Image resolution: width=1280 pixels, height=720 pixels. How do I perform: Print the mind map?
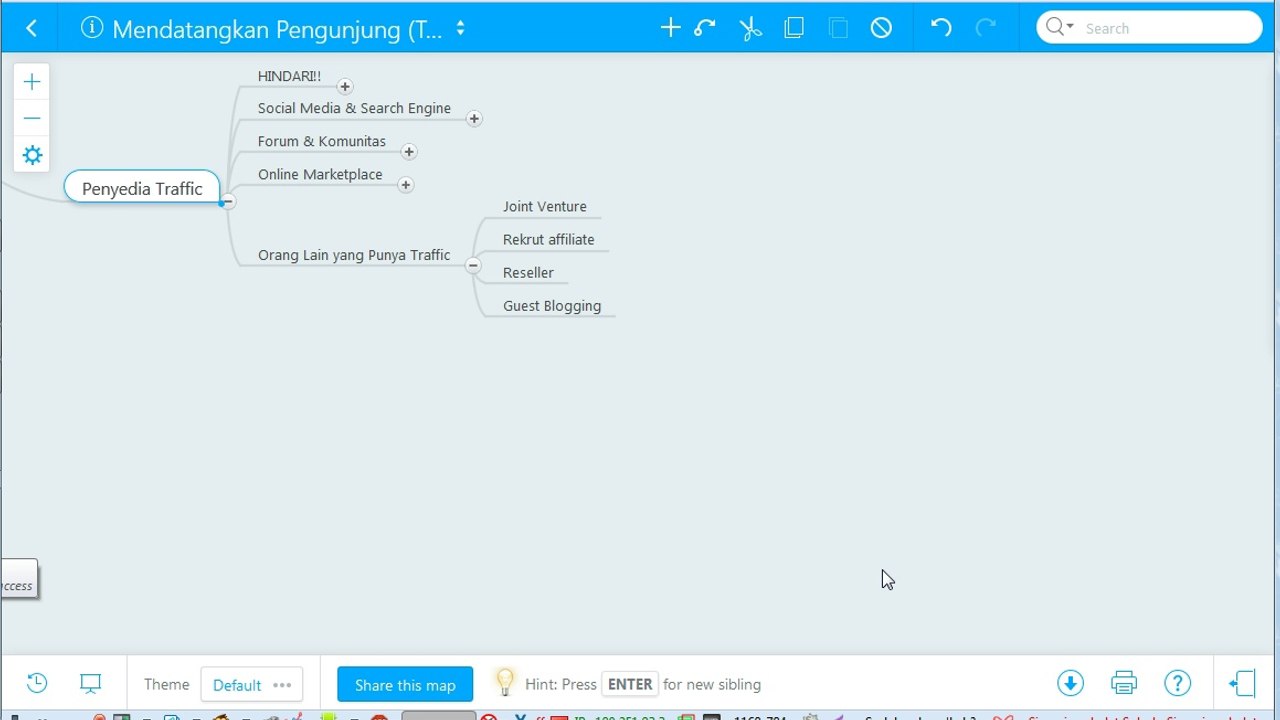[1124, 683]
